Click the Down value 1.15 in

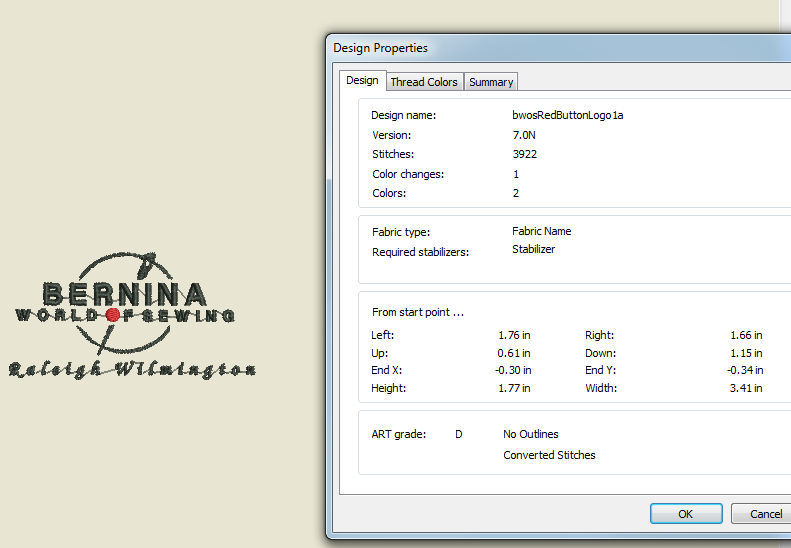click(746, 353)
